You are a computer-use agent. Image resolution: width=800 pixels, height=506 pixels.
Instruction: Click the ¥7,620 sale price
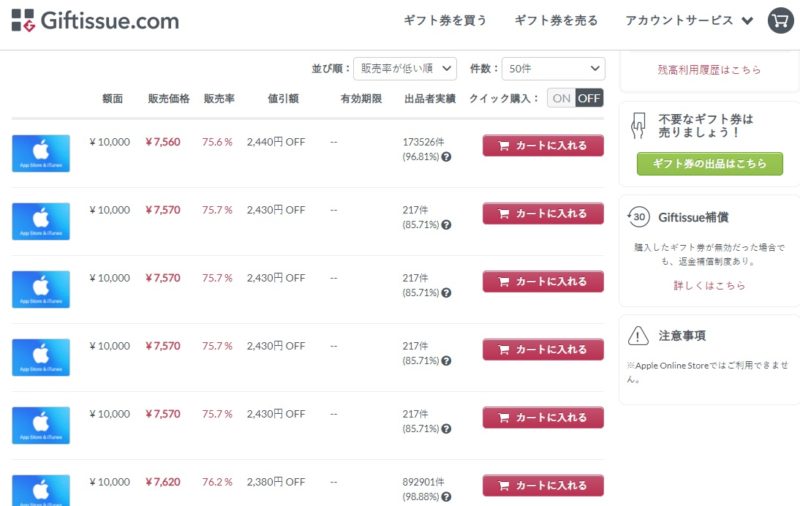point(163,482)
